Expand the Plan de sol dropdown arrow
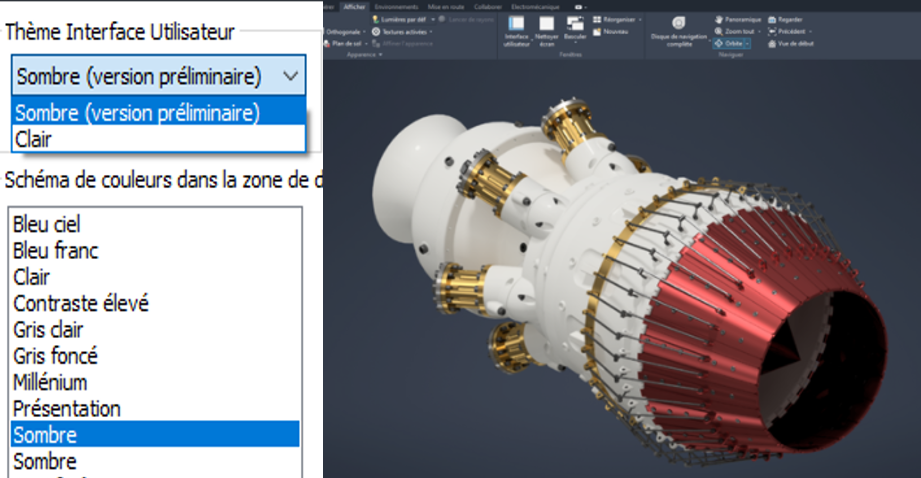Screen dimensions: 921x478 pyautogui.click(x=367, y=43)
